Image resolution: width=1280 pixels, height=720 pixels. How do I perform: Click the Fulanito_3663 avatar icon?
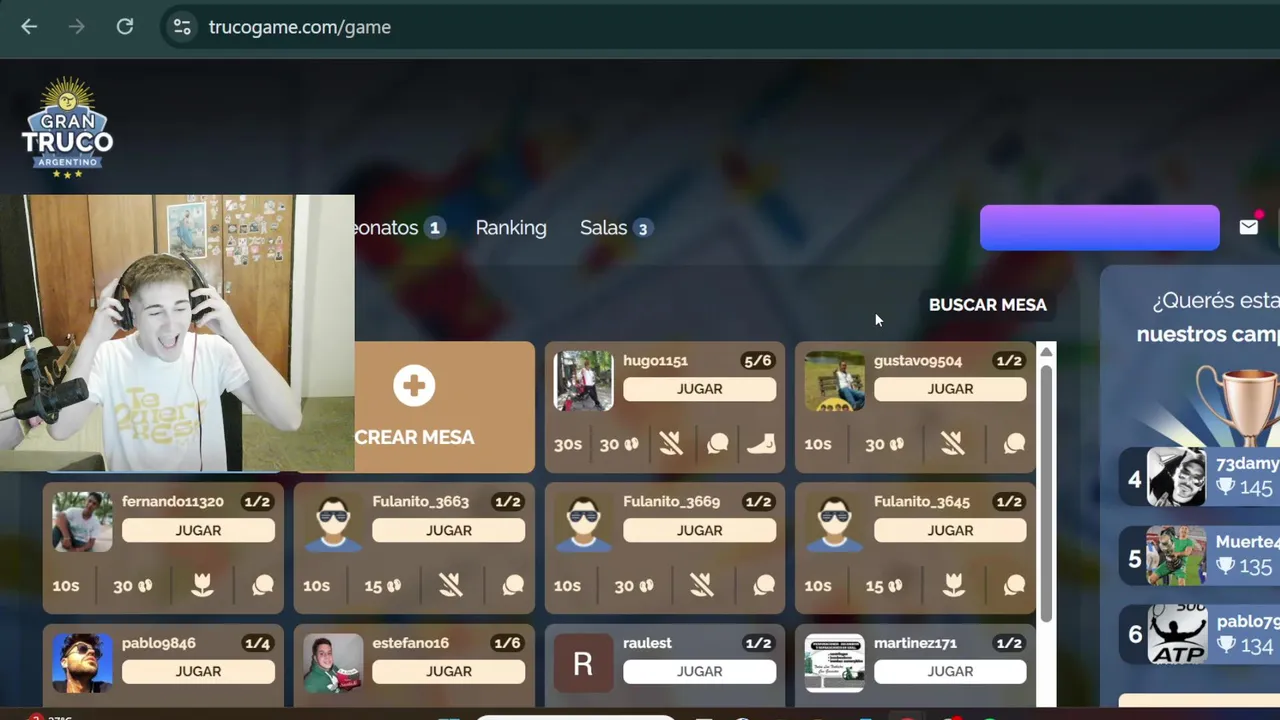333,522
